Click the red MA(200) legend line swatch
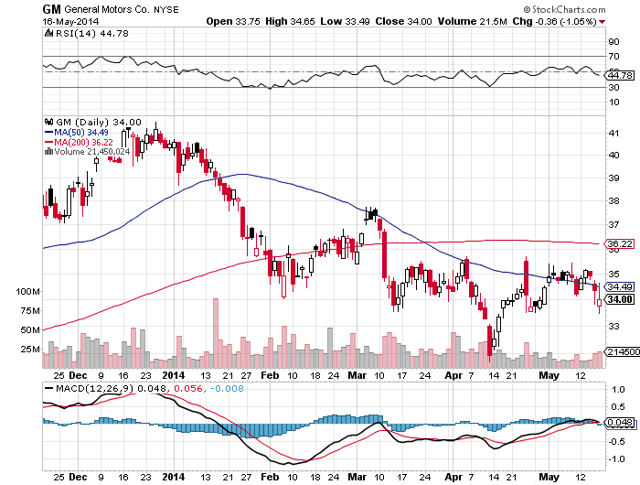This screenshot has height=485, width=640. tap(49, 142)
